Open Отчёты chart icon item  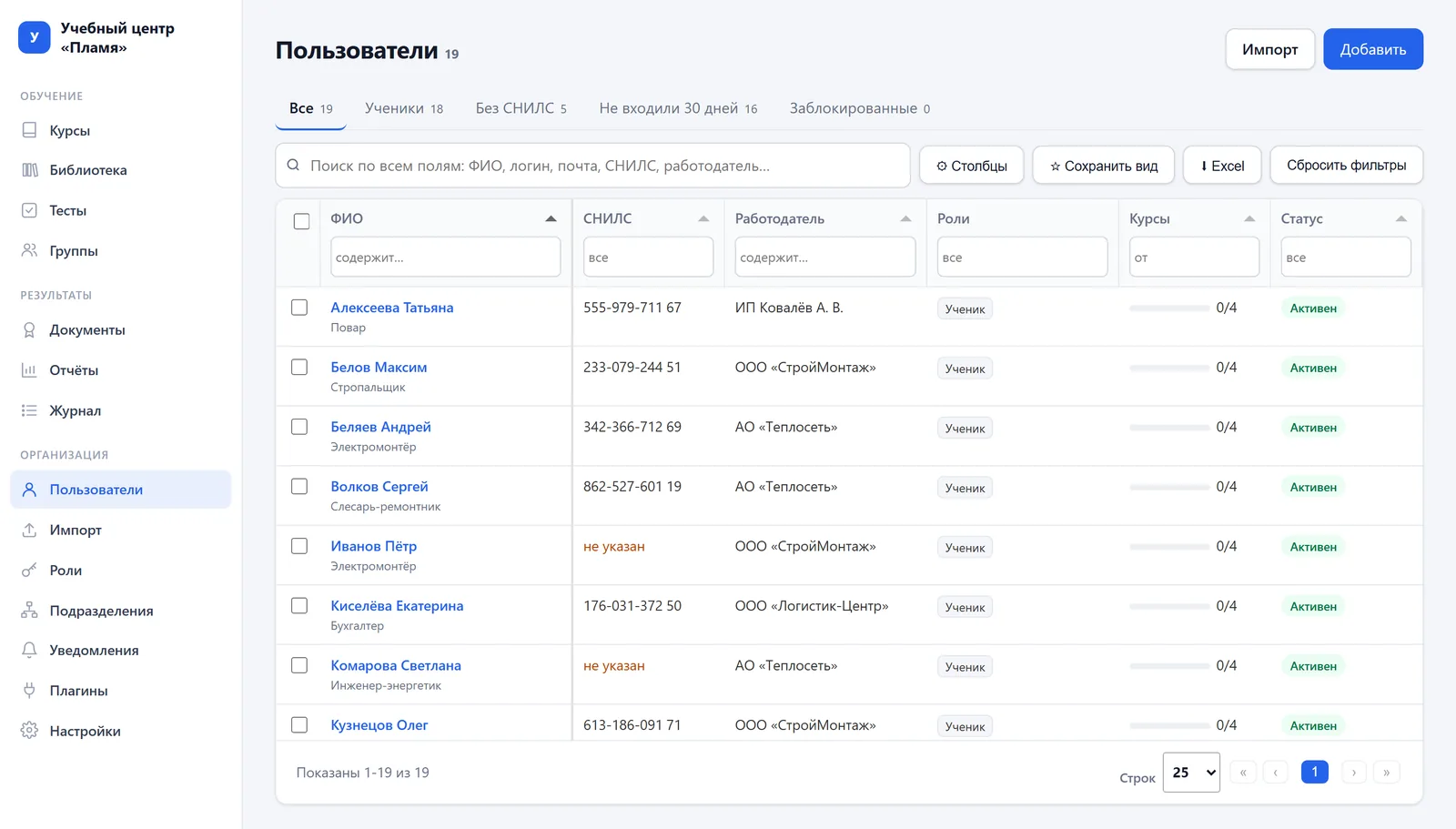pyautogui.click(x=120, y=369)
